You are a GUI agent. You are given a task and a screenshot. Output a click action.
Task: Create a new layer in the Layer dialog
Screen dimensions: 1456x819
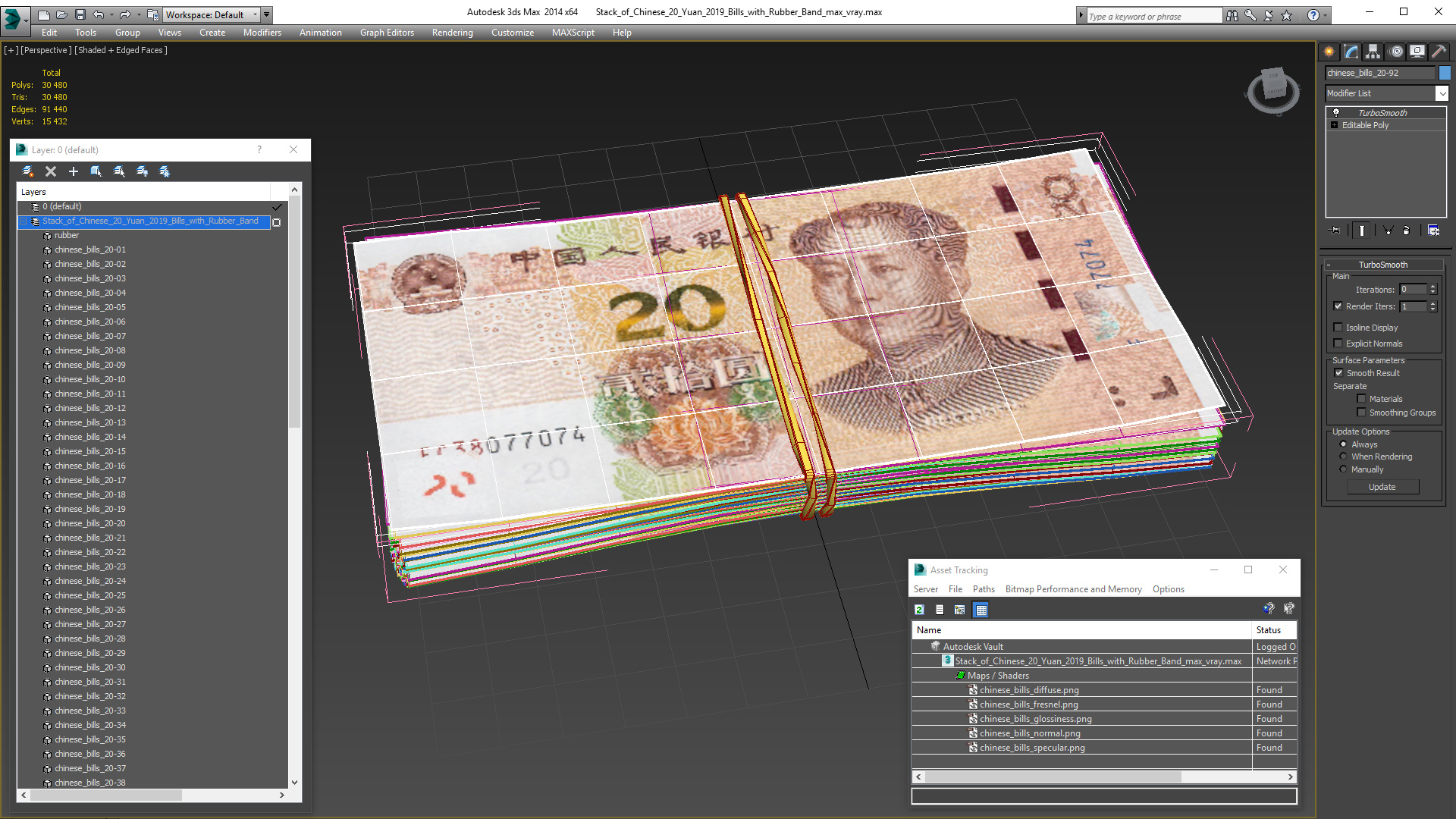coord(28,171)
